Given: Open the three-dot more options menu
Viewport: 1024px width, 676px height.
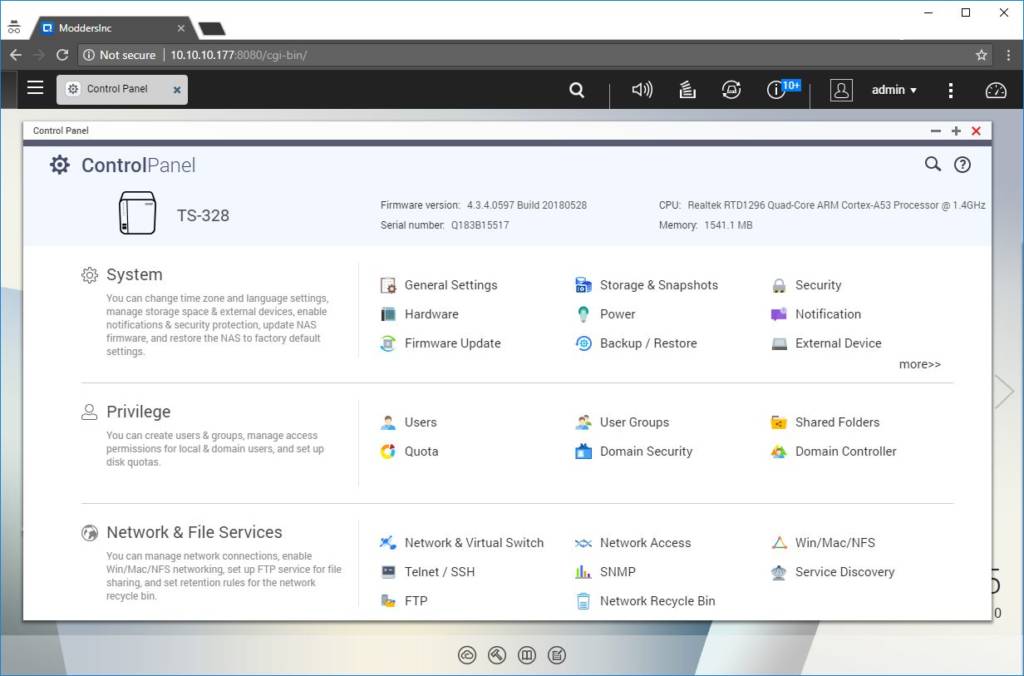Looking at the screenshot, I should (950, 90).
